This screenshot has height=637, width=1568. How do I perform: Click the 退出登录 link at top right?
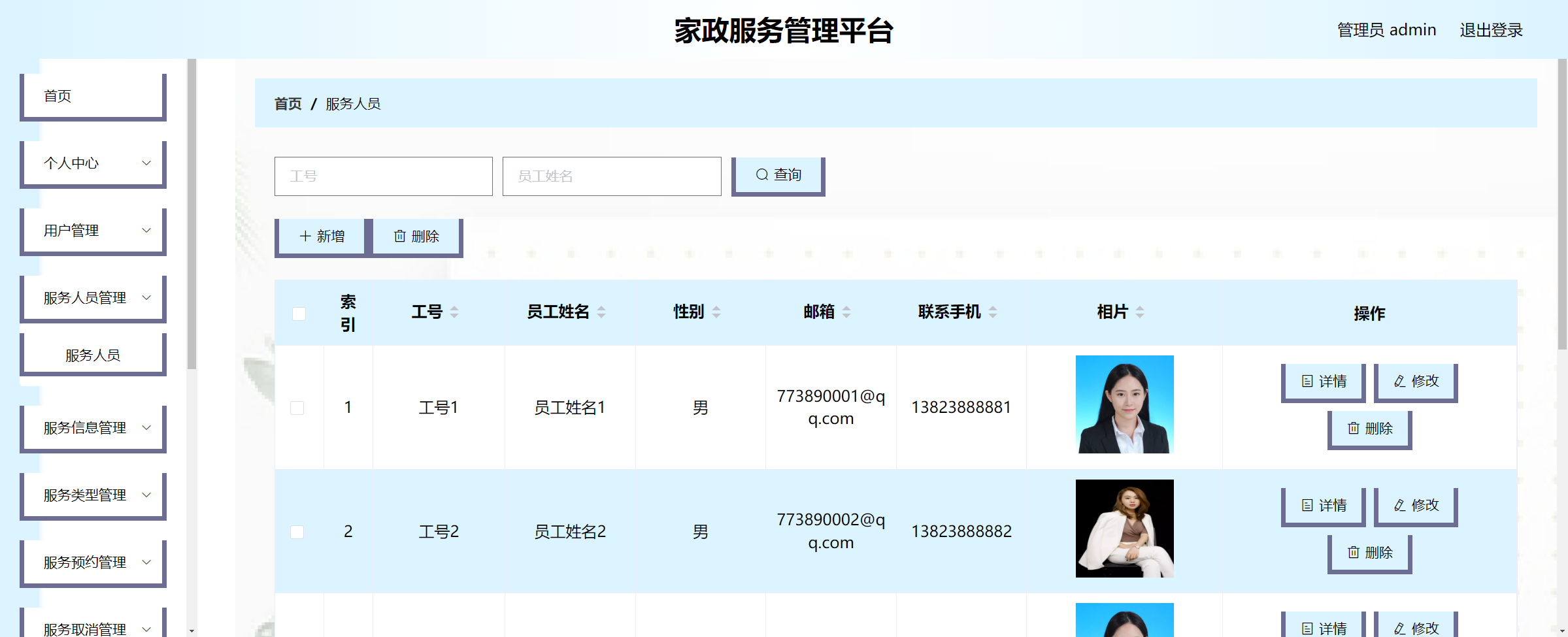pyautogui.click(x=1491, y=29)
